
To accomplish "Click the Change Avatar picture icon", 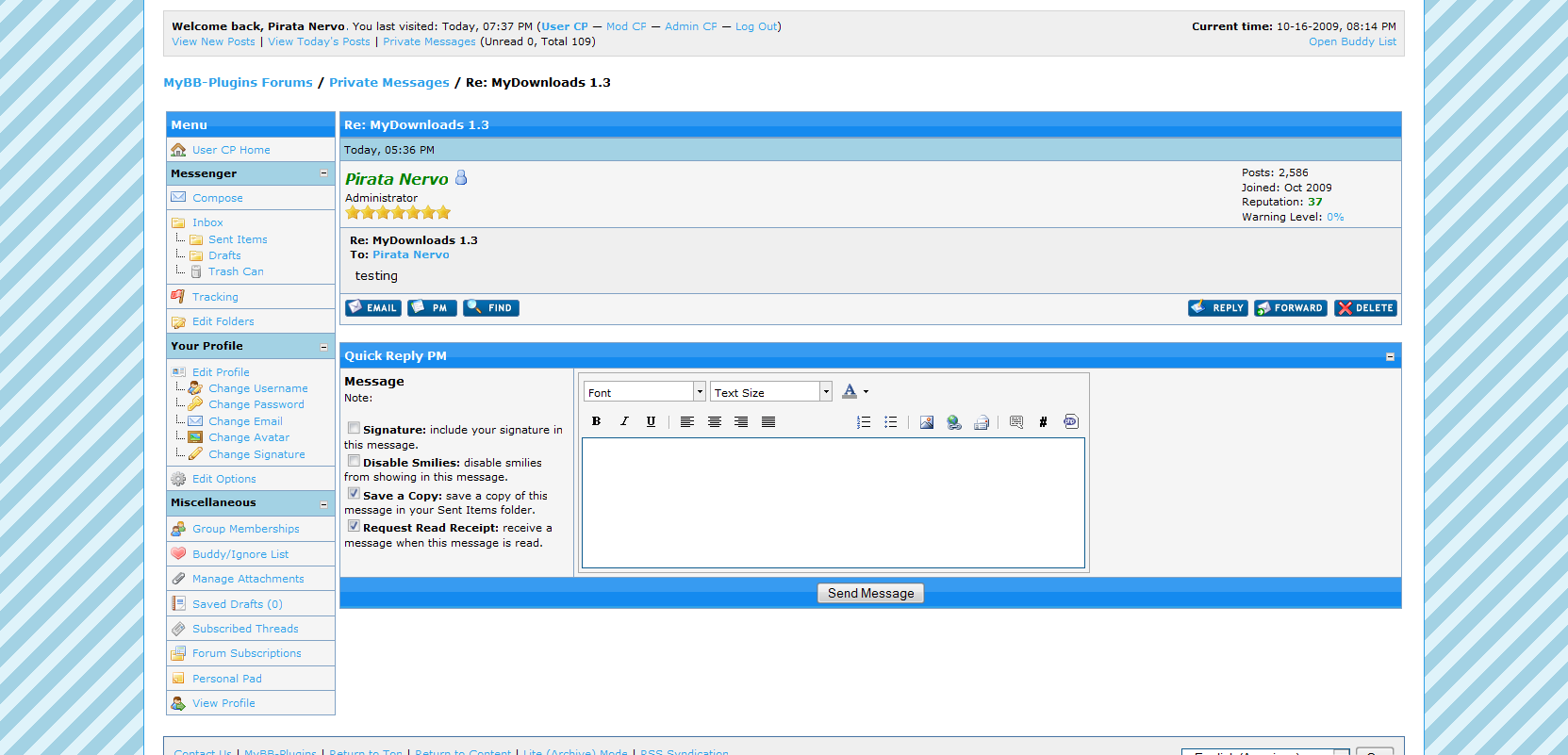I will pos(195,437).
